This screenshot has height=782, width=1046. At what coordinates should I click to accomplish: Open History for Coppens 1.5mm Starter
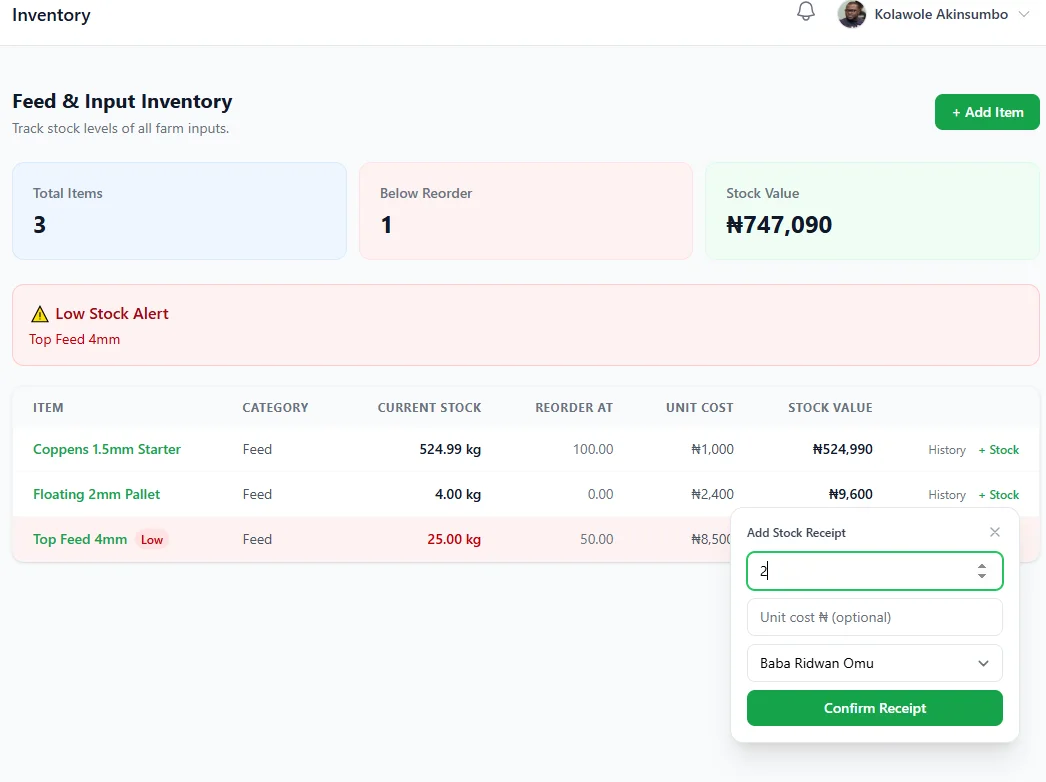click(947, 450)
